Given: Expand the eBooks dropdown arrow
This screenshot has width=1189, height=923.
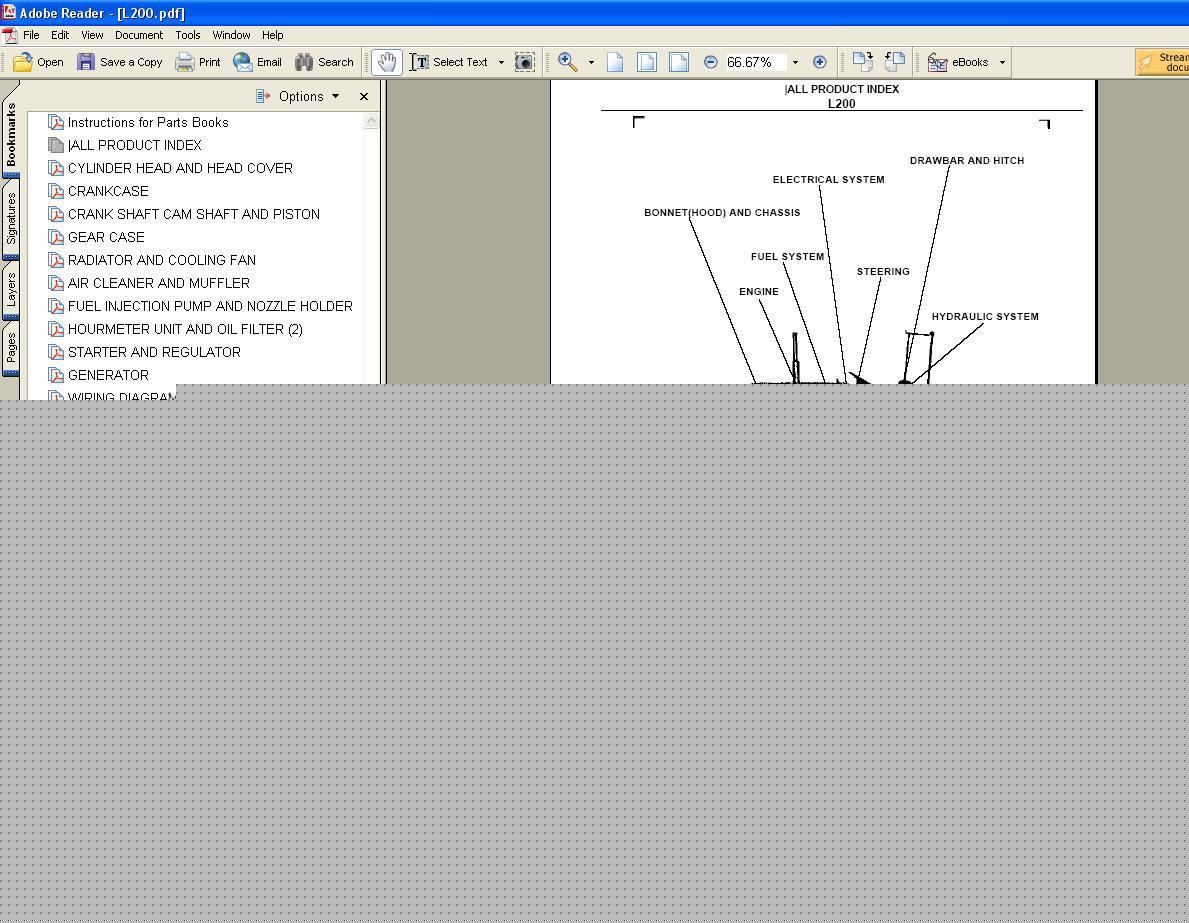Looking at the screenshot, I should pos(1002,62).
